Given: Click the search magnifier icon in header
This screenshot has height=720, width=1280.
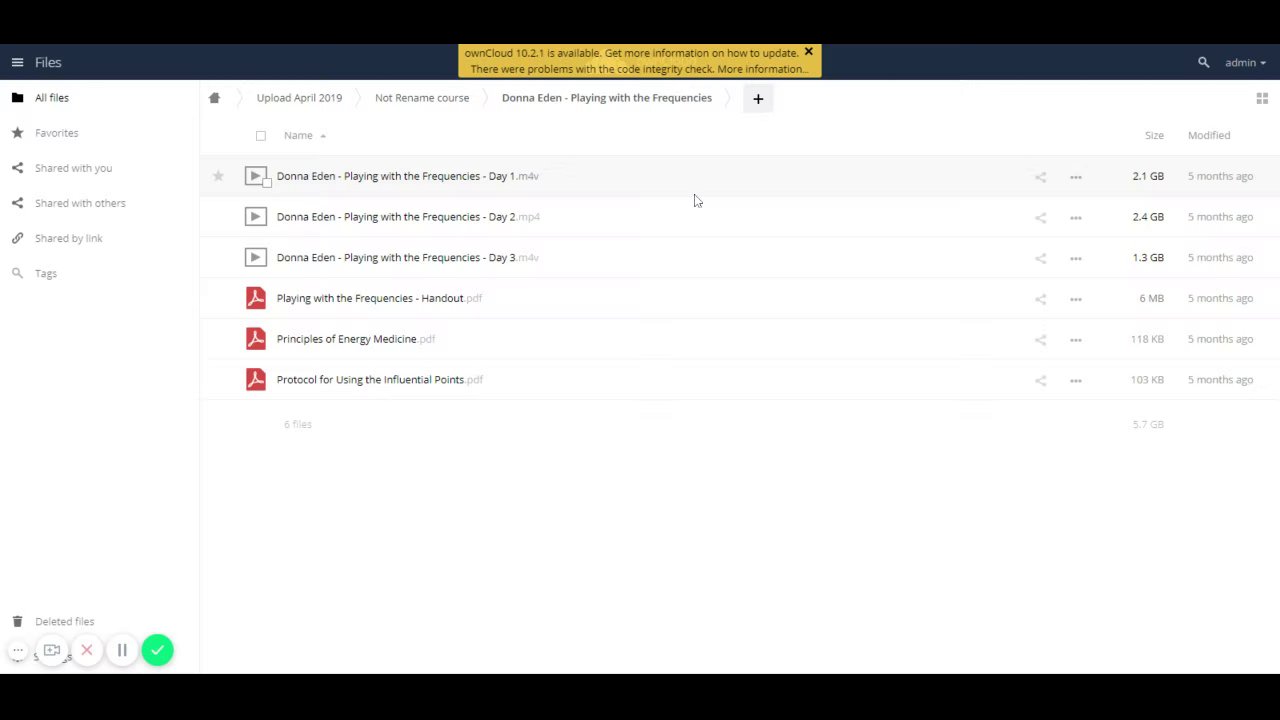Looking at the screenshot, I should coord(1203,62).
